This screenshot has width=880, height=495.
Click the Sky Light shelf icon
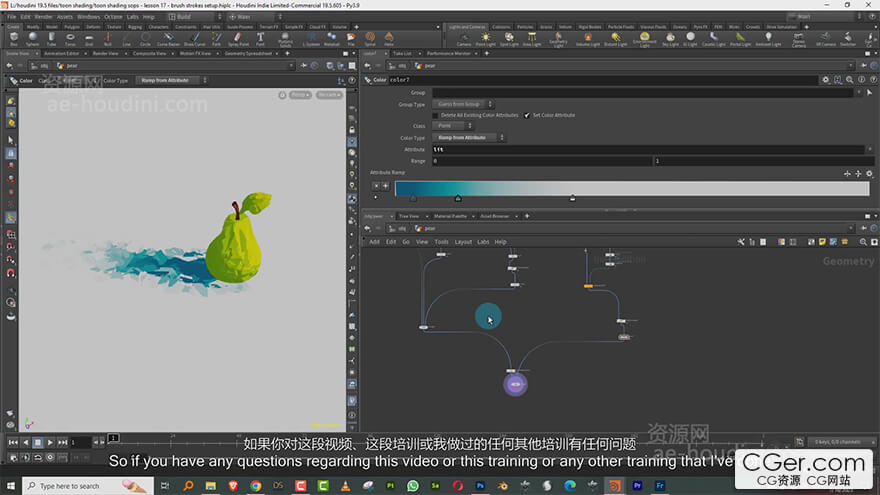pos(670,38)
